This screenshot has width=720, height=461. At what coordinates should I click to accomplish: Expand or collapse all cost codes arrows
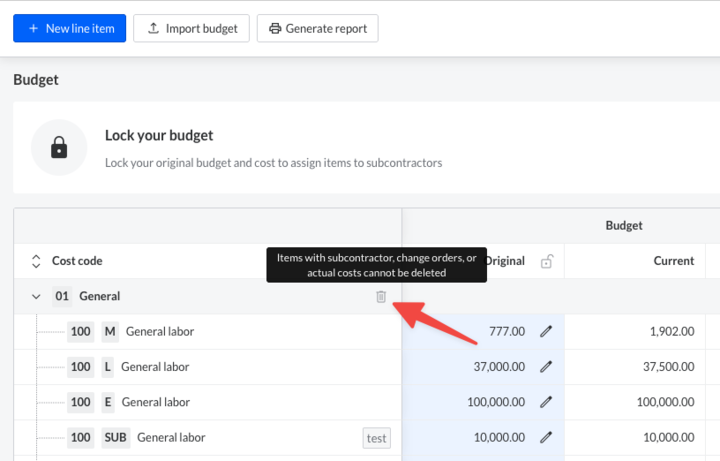tap(36, 261)
